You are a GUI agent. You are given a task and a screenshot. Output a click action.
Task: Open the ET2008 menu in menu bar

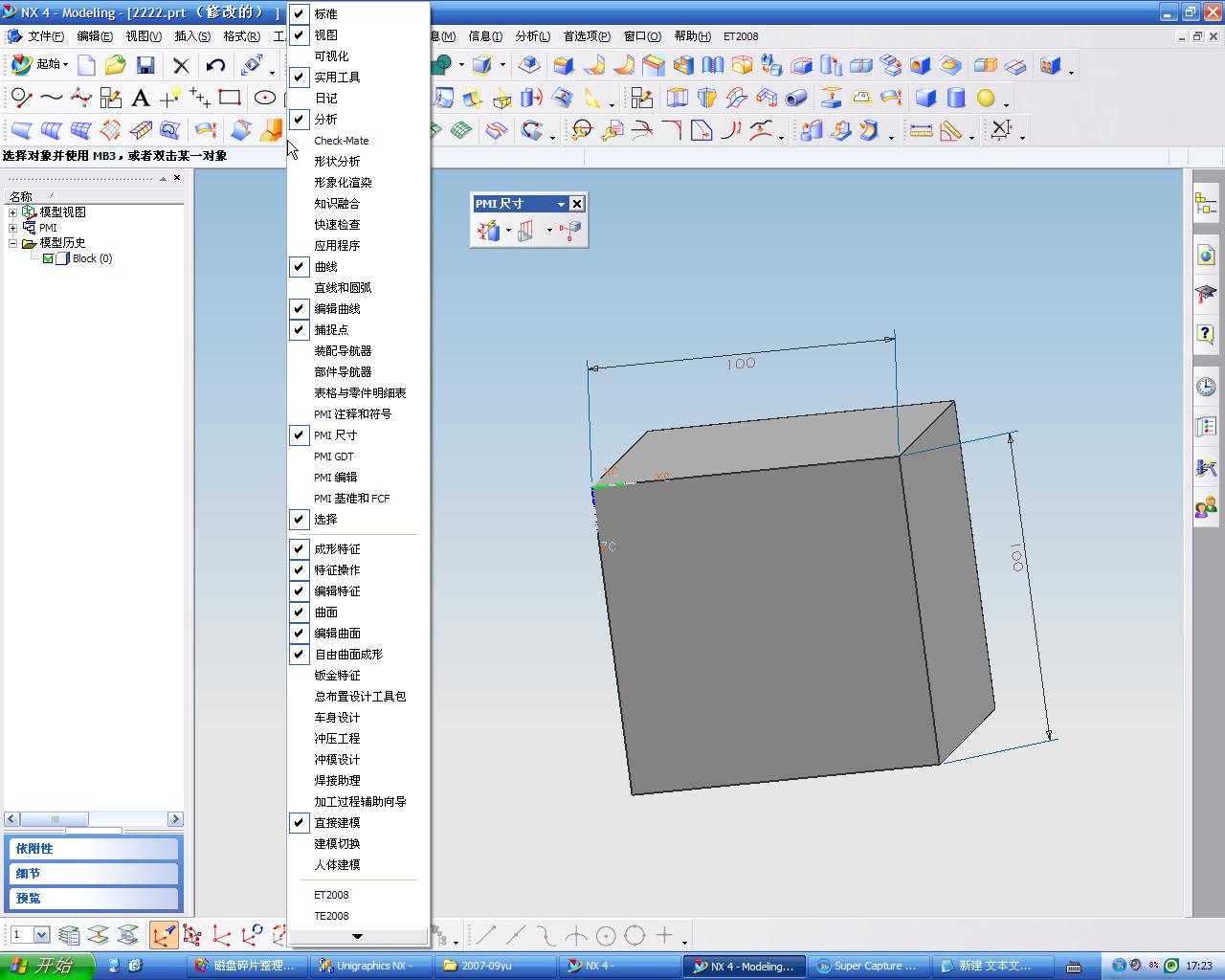(x=741, y=36)
